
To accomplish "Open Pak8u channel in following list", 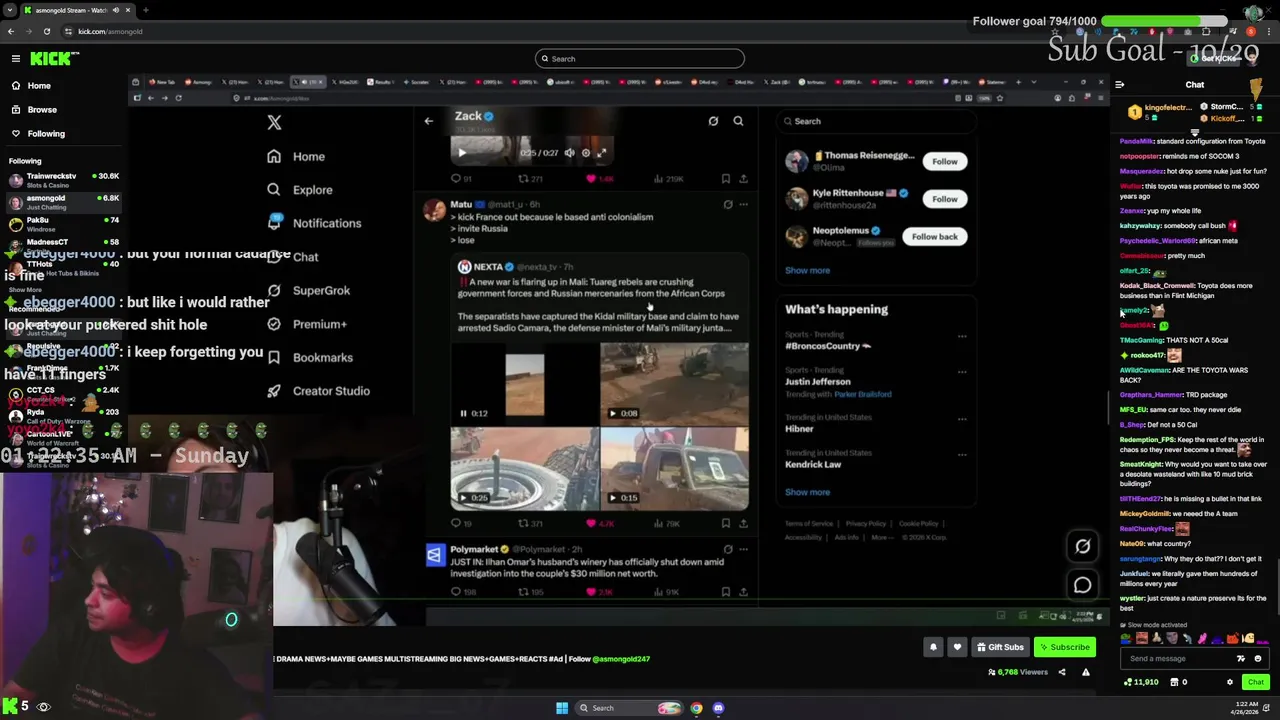I will click(62, 224).
